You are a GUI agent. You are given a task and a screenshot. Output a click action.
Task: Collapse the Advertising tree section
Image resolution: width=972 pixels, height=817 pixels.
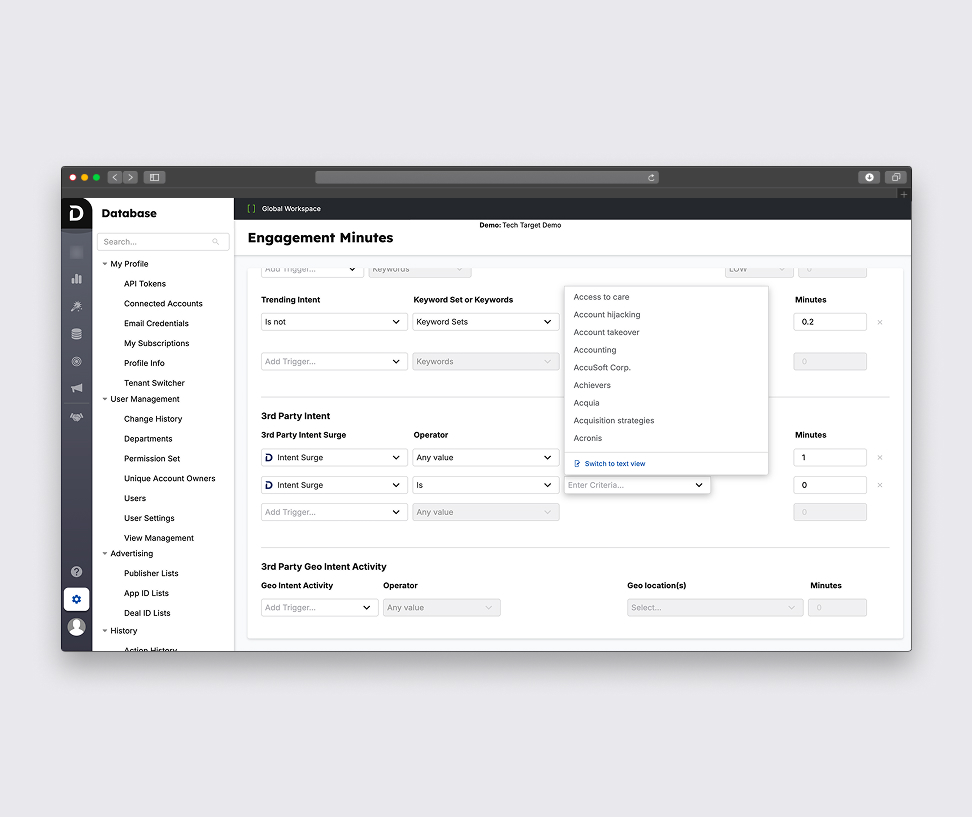click(x=105, y=554)
